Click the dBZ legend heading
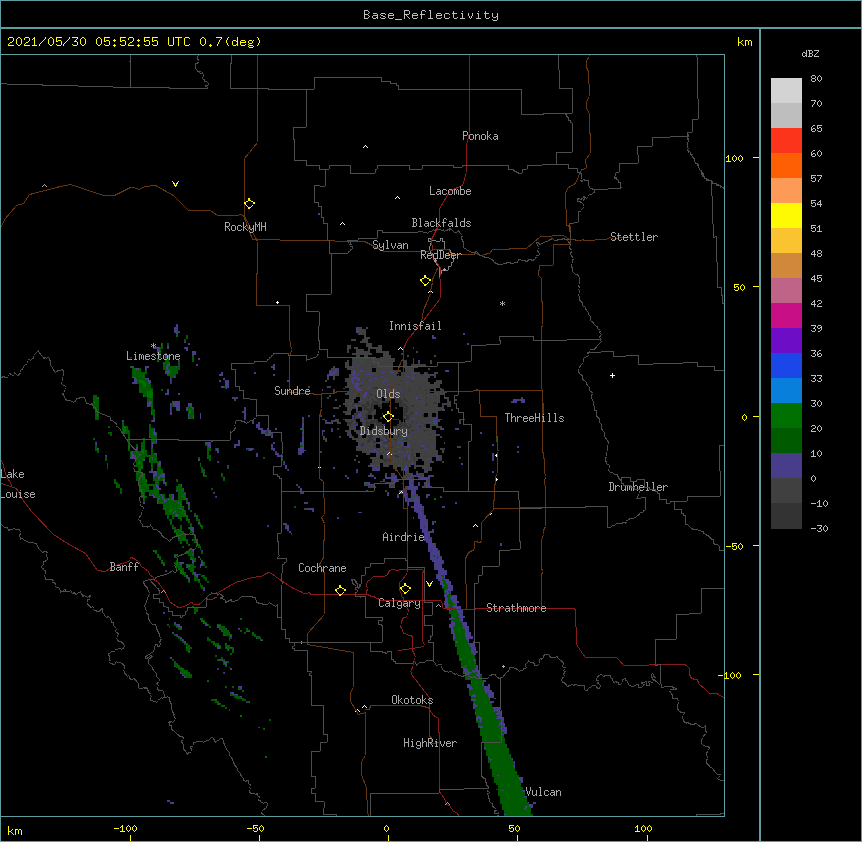The image size is (862, 842). [x=810, y=54]
